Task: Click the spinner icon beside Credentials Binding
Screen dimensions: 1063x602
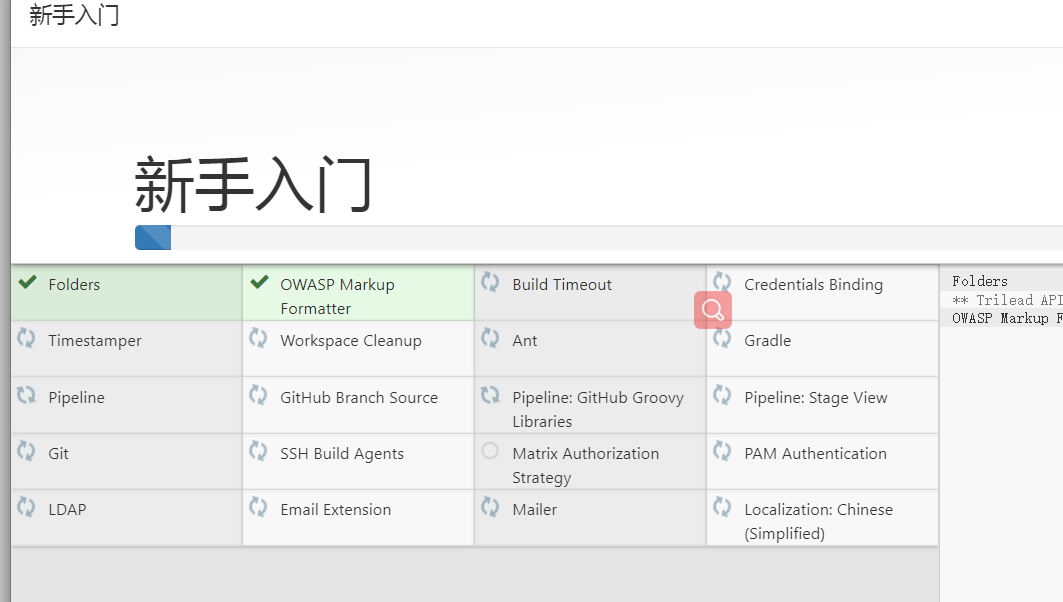Action: [722, 283]
